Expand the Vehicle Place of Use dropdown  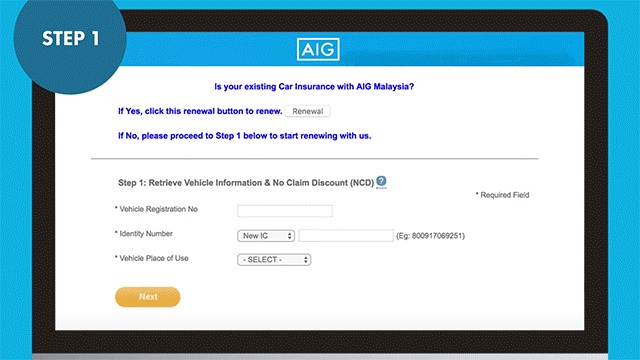point(274,260)
